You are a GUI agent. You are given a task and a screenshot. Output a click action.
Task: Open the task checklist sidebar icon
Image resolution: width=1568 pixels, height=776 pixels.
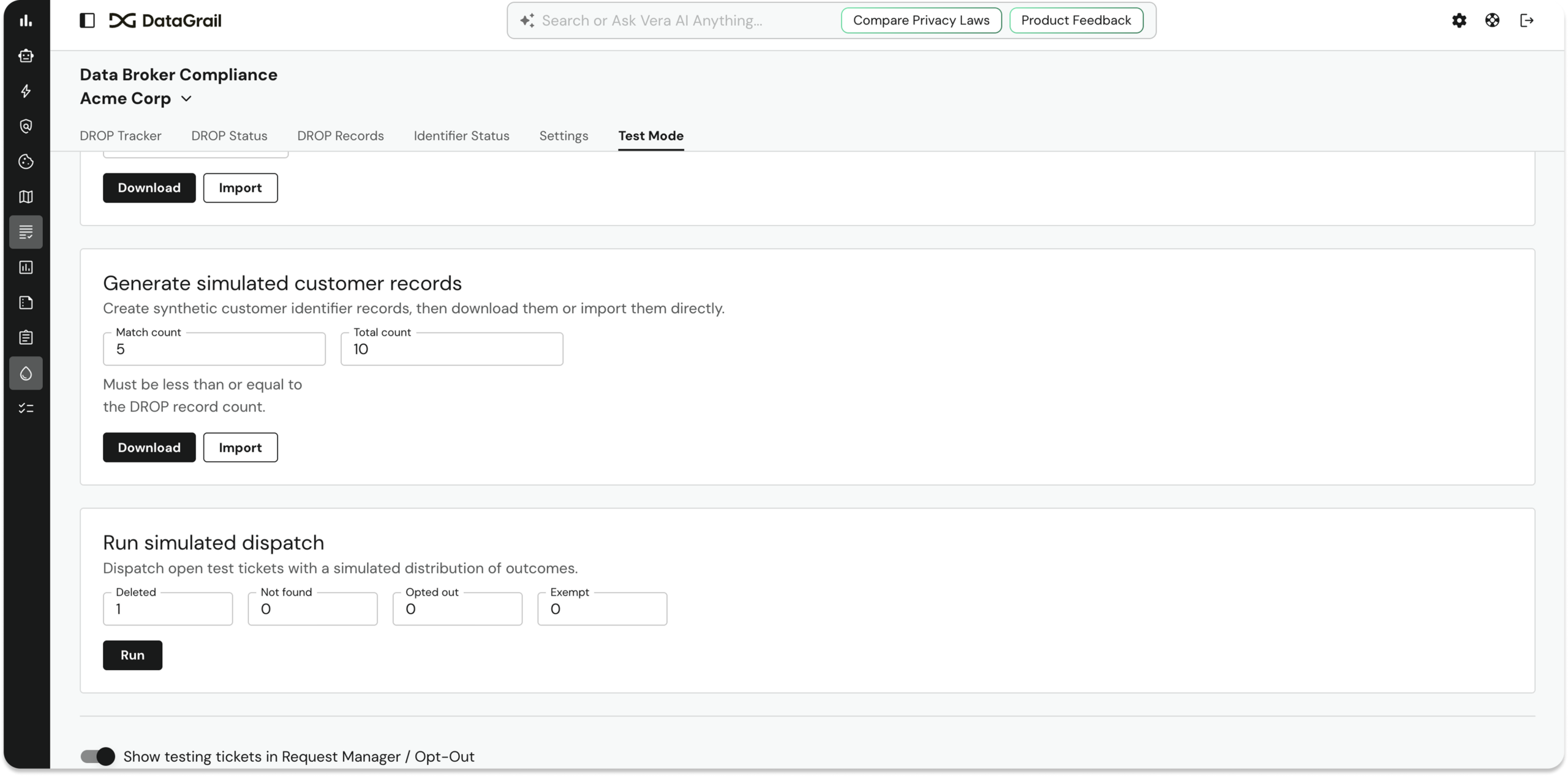[26, 408]
